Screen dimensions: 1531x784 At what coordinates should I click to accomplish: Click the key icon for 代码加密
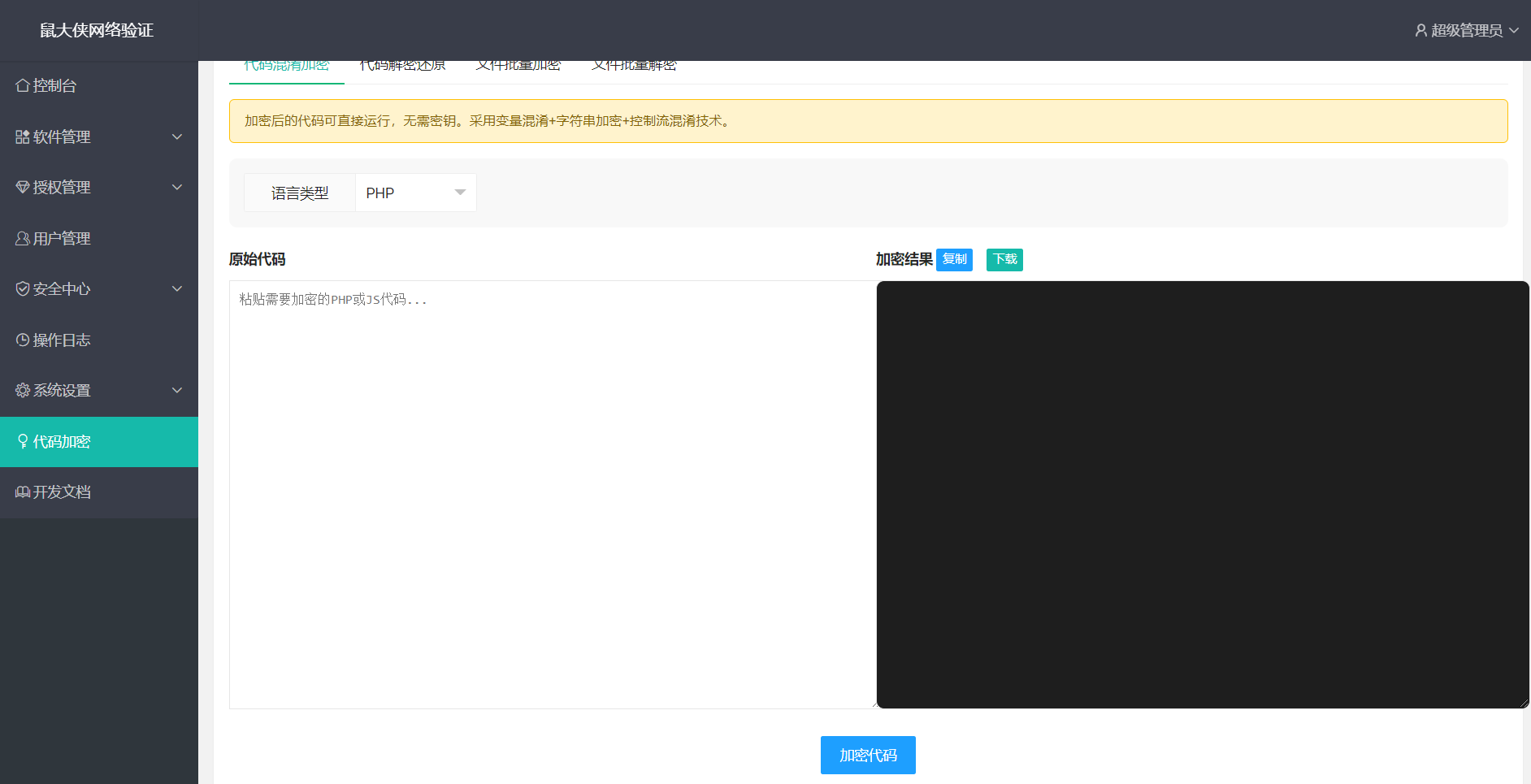pyautogui.click(x=23, y=441)
